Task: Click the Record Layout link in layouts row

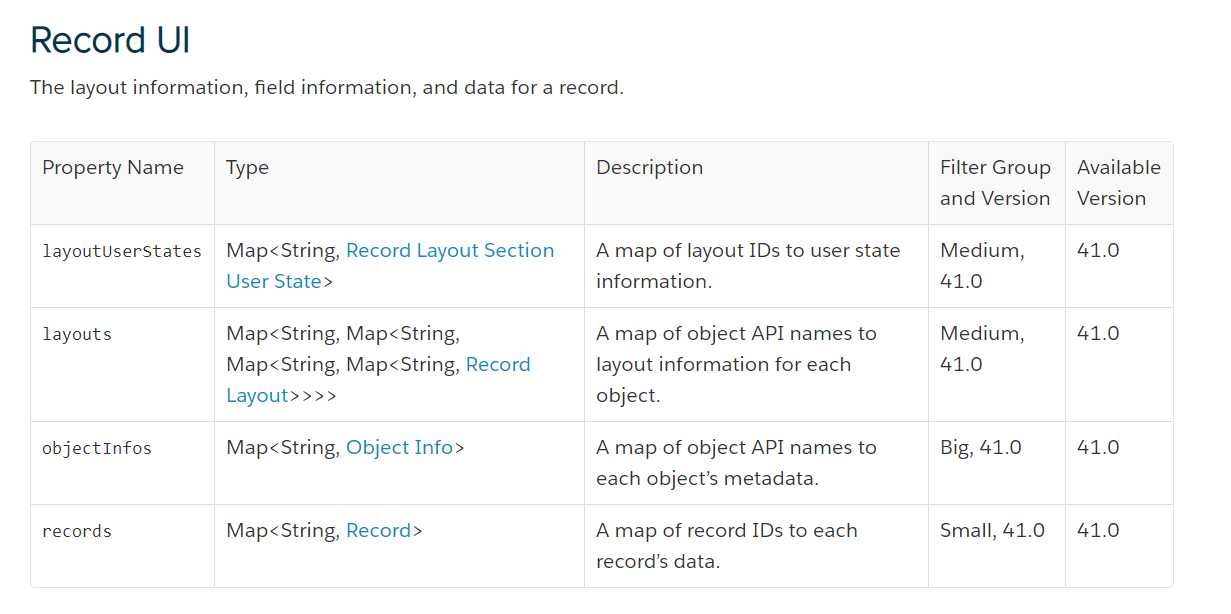Action: 378,380
